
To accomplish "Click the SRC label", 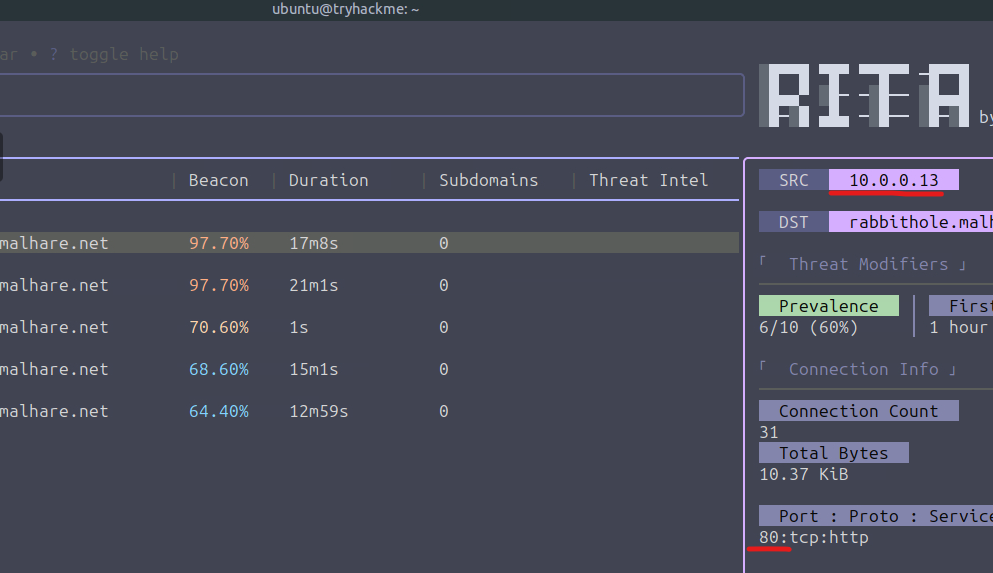I will click(x=794, y=180).
